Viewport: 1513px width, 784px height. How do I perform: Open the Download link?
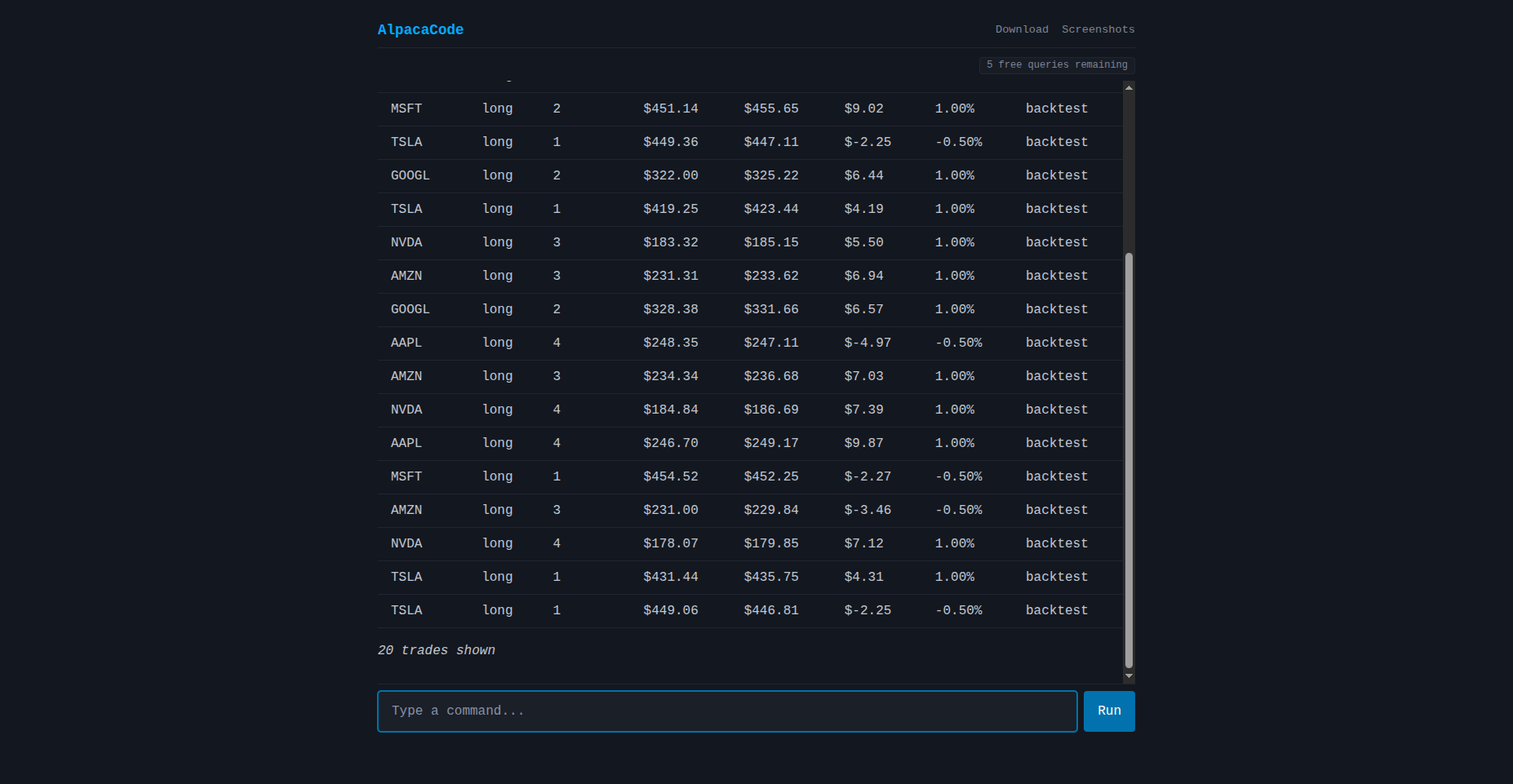(x=1022, y=29)
